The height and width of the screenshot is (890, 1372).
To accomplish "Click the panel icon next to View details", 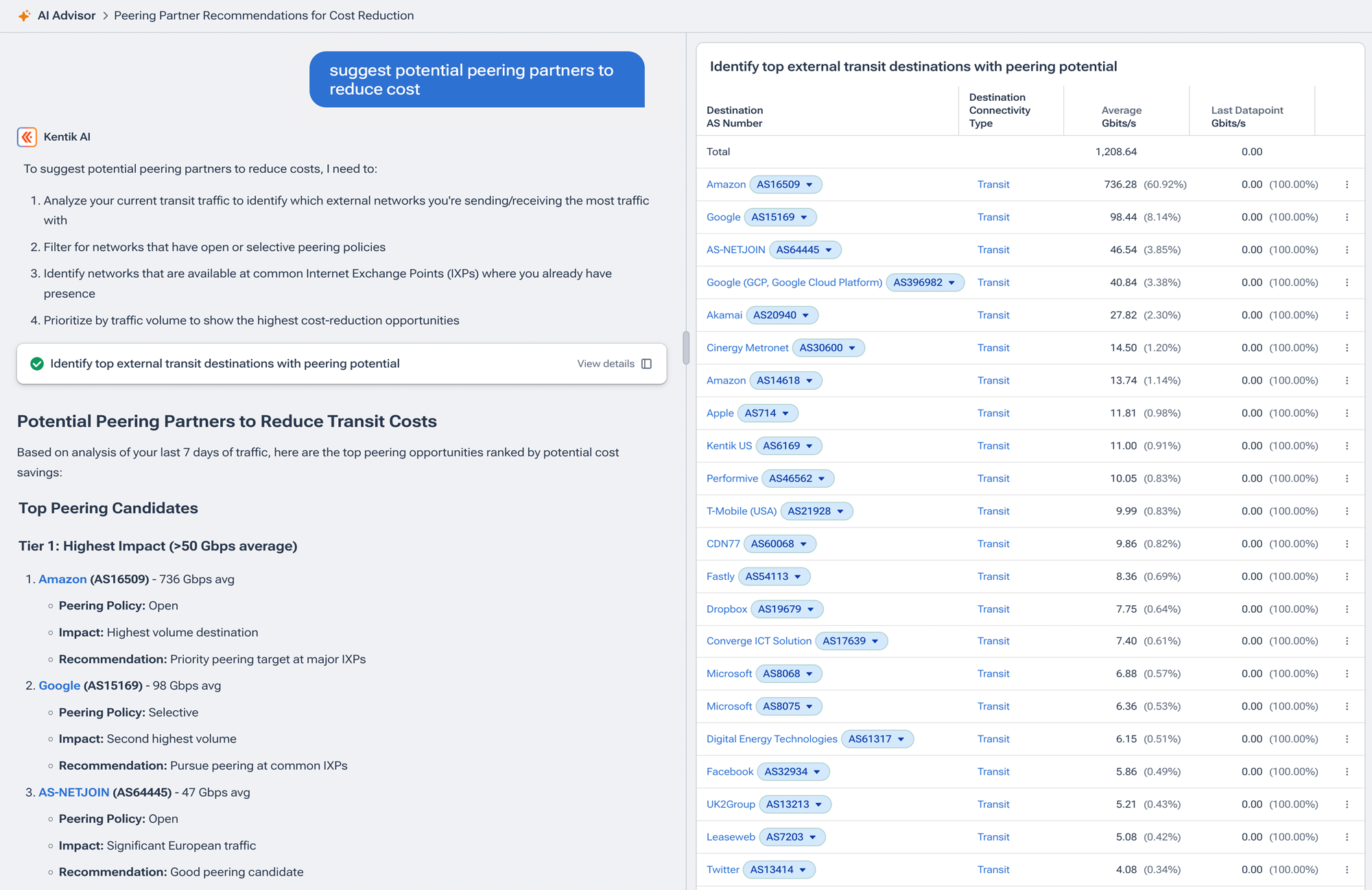I will pyautogui.click(x=646, y=364).
